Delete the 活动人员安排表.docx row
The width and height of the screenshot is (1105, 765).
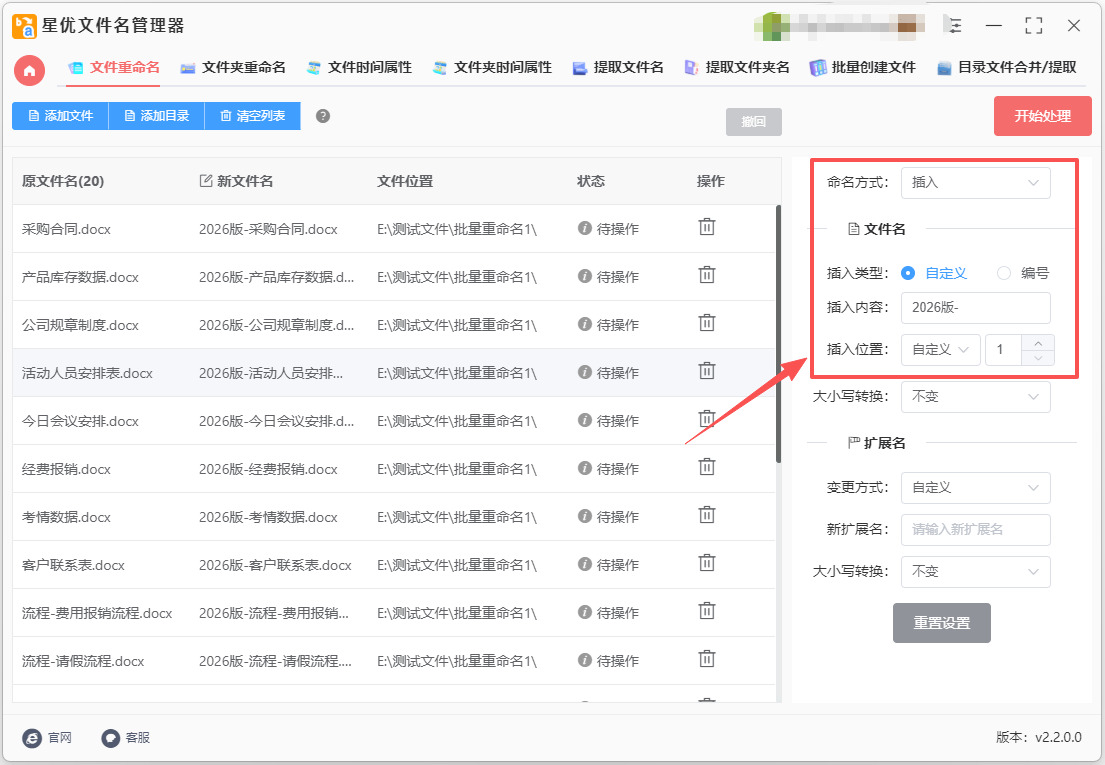[x=707, y=371]
